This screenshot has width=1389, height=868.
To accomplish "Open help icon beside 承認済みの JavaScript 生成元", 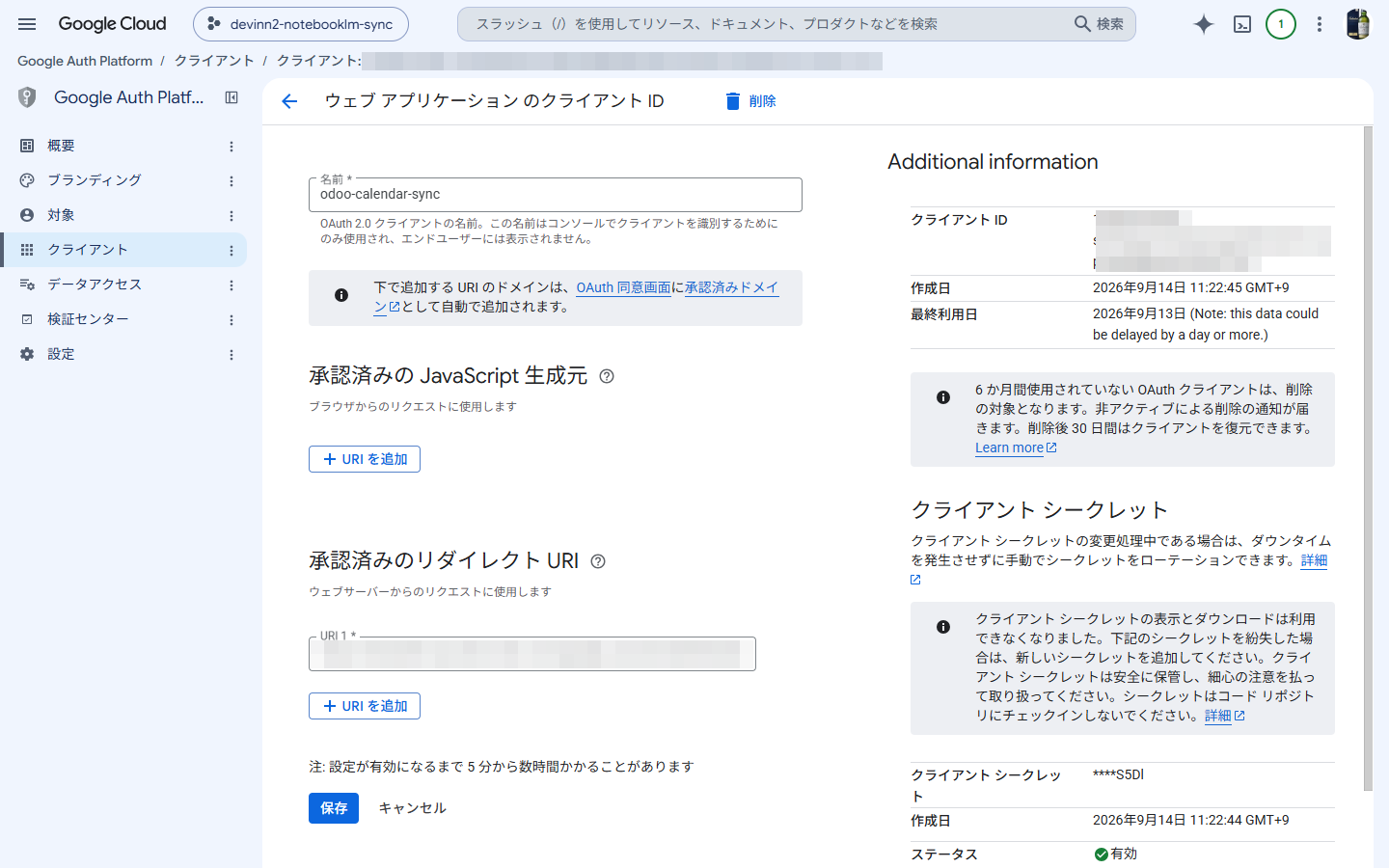I will [x=607, y=376].
